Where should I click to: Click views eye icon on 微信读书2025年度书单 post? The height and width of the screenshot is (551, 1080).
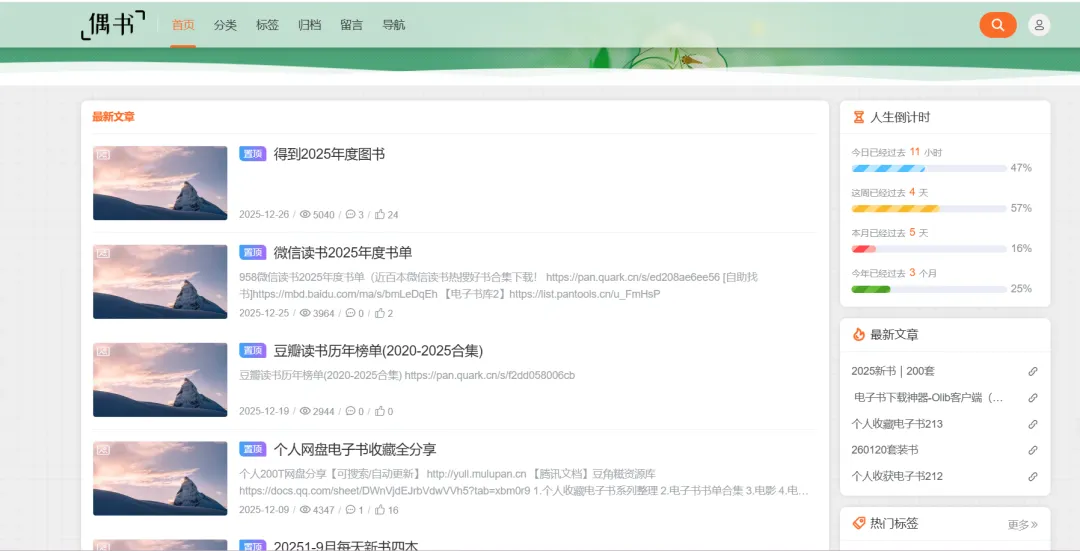(305, 313)
